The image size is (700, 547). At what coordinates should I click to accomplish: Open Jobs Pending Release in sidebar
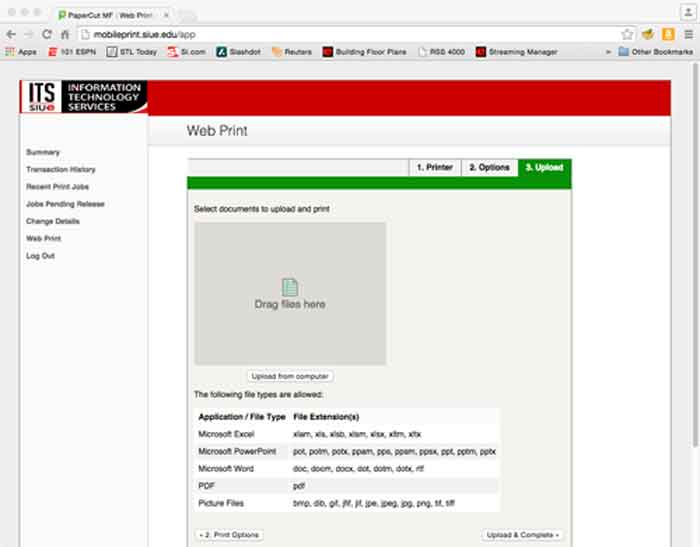[x=65, y=204]
